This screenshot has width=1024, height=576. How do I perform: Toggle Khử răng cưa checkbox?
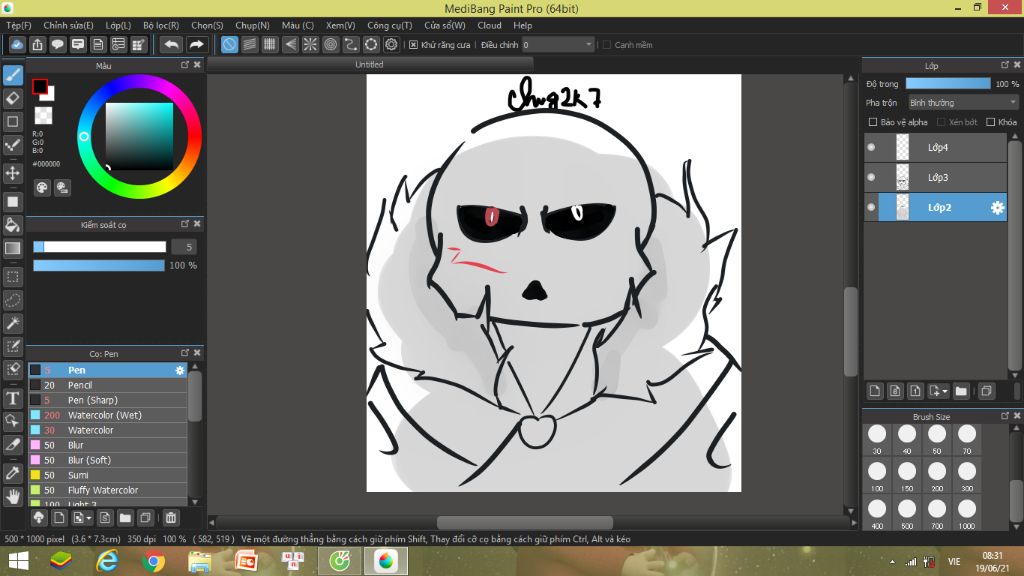click(413, 45)
